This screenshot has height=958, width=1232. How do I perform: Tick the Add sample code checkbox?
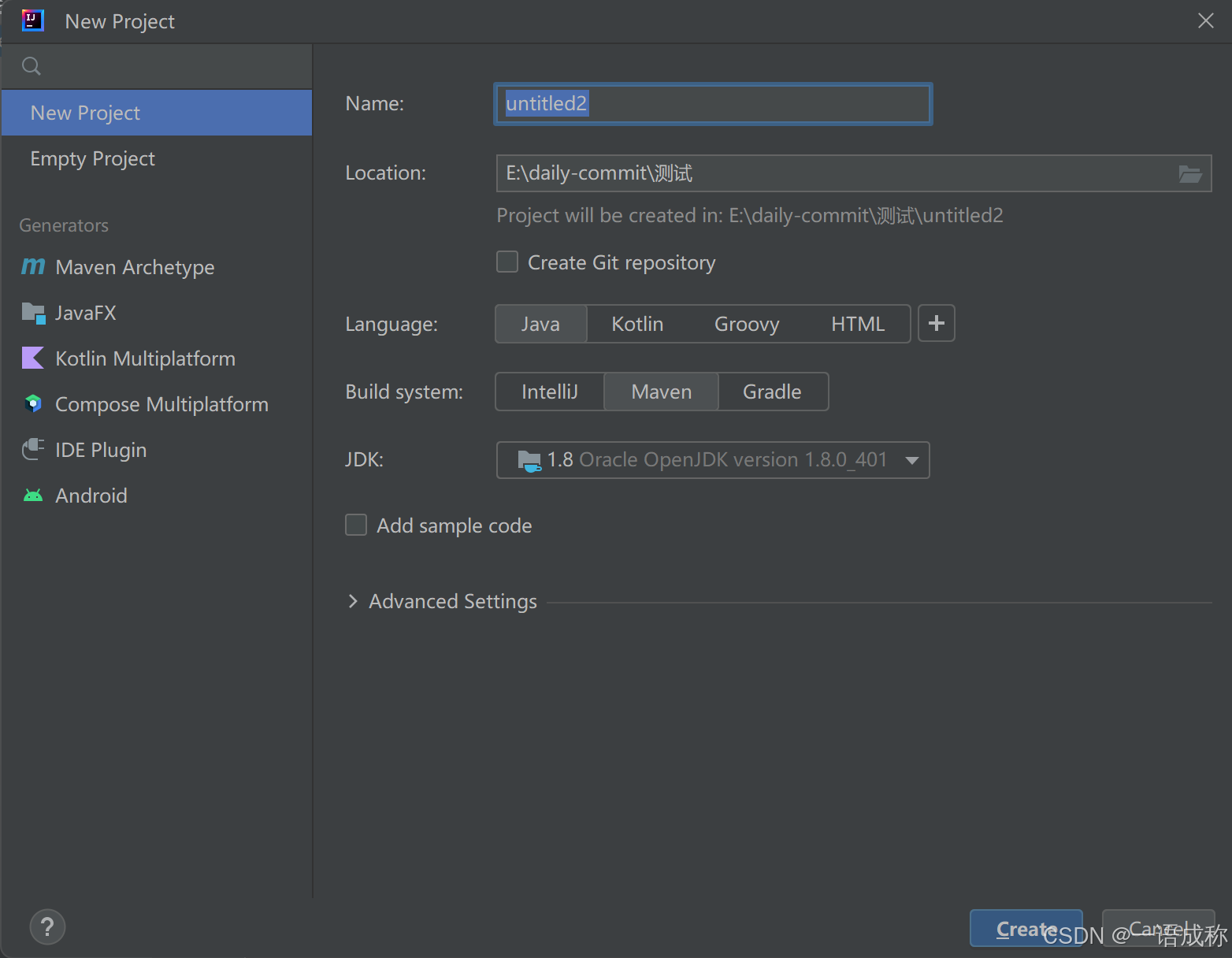pyautogui.click(x=356, y=525)
